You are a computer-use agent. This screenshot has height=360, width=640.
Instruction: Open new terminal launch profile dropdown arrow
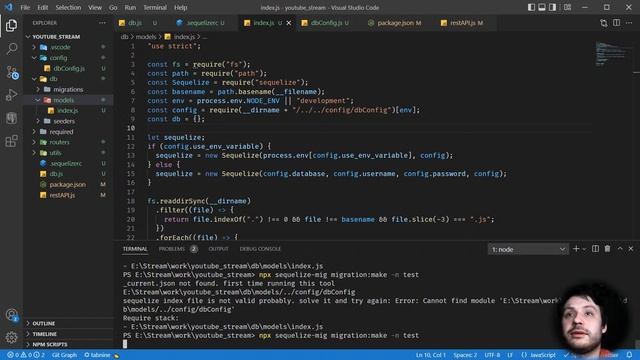584,249
